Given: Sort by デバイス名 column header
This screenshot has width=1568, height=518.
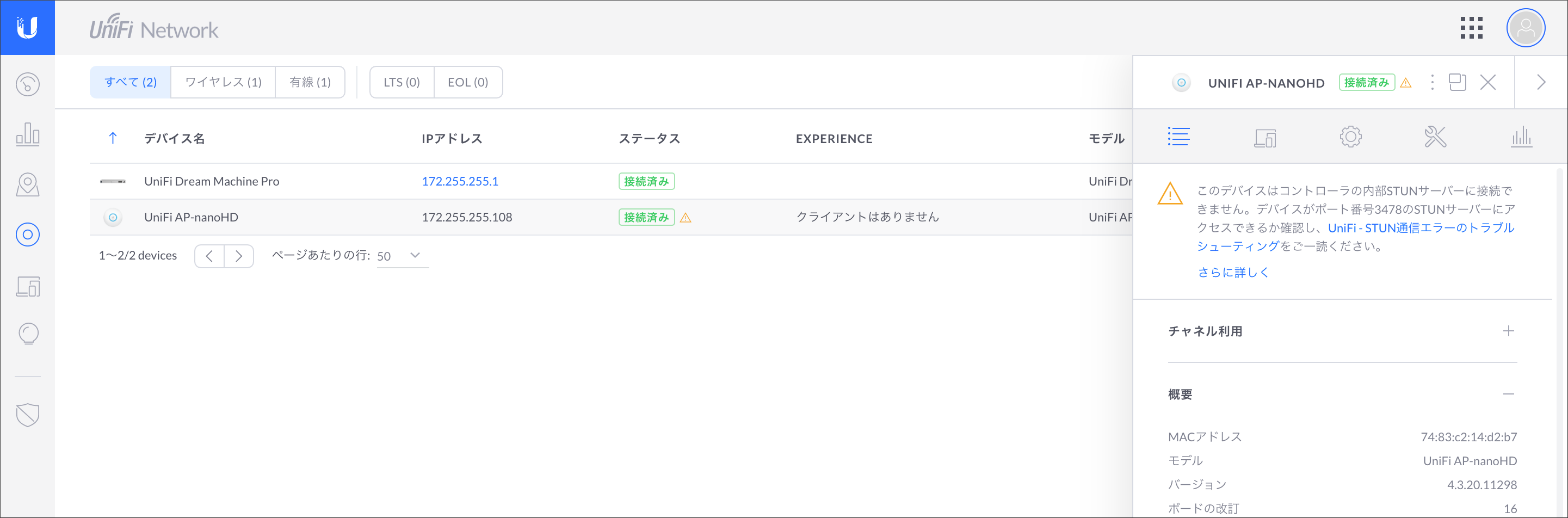Looking at the screenshot, I should click(174, 139).
